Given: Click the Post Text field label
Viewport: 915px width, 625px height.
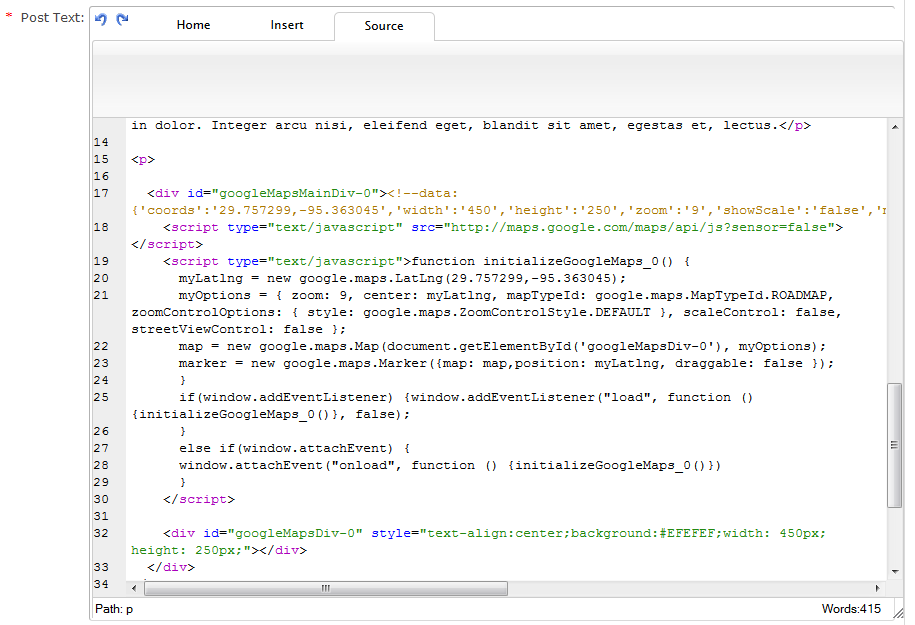Looking at the screenshot, I should point(52,18).
